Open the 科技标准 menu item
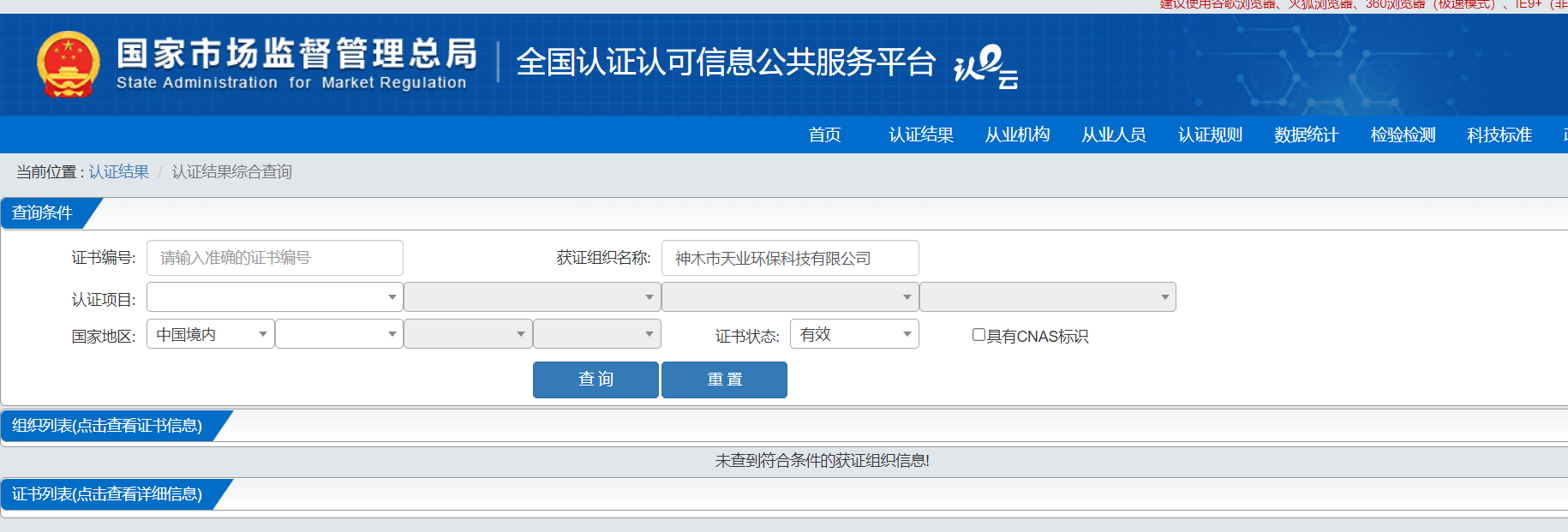The image size is (1568, 532). [x=1499, y=134]
